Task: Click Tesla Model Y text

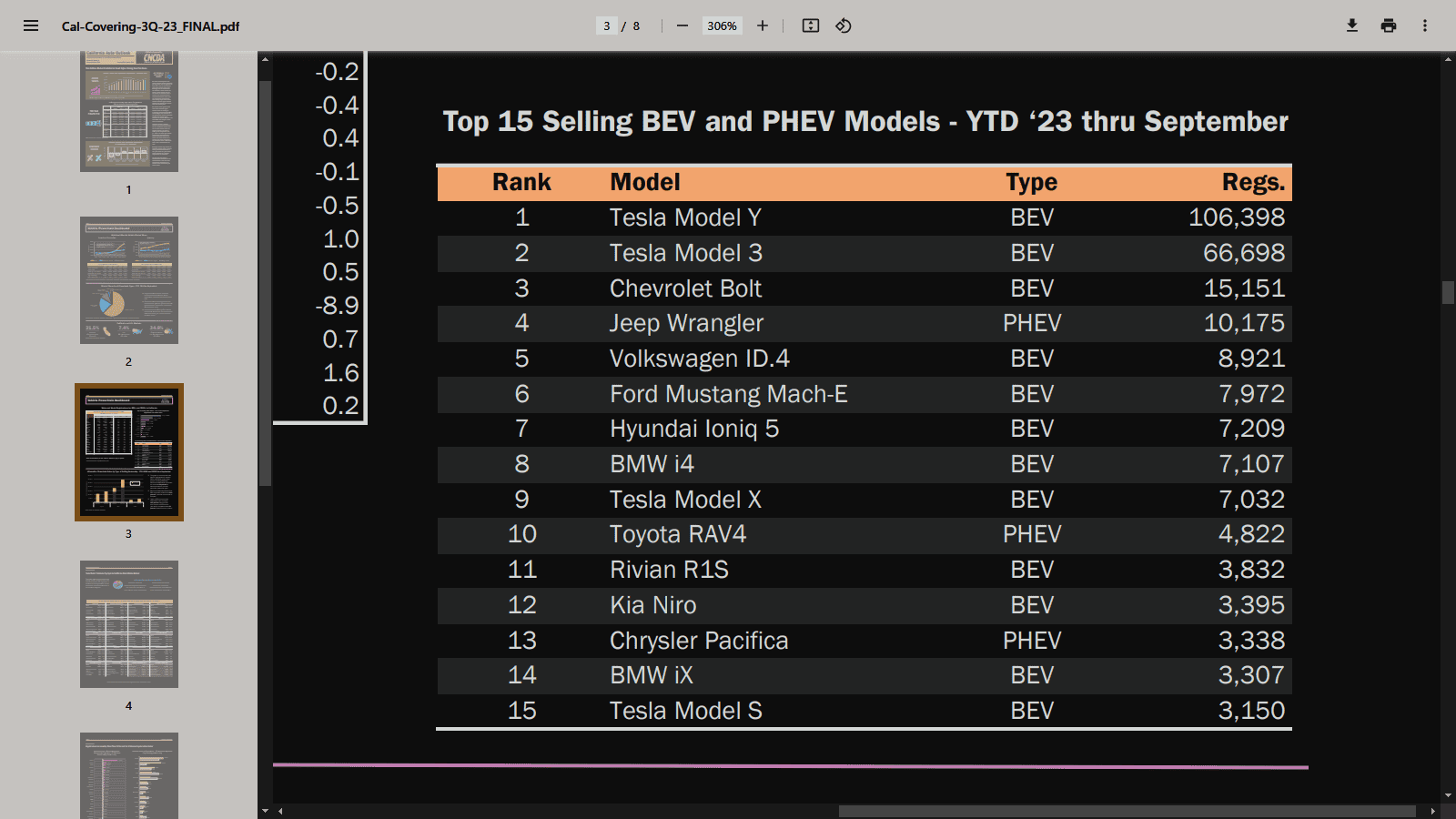Action: click(x=685, y=217)
